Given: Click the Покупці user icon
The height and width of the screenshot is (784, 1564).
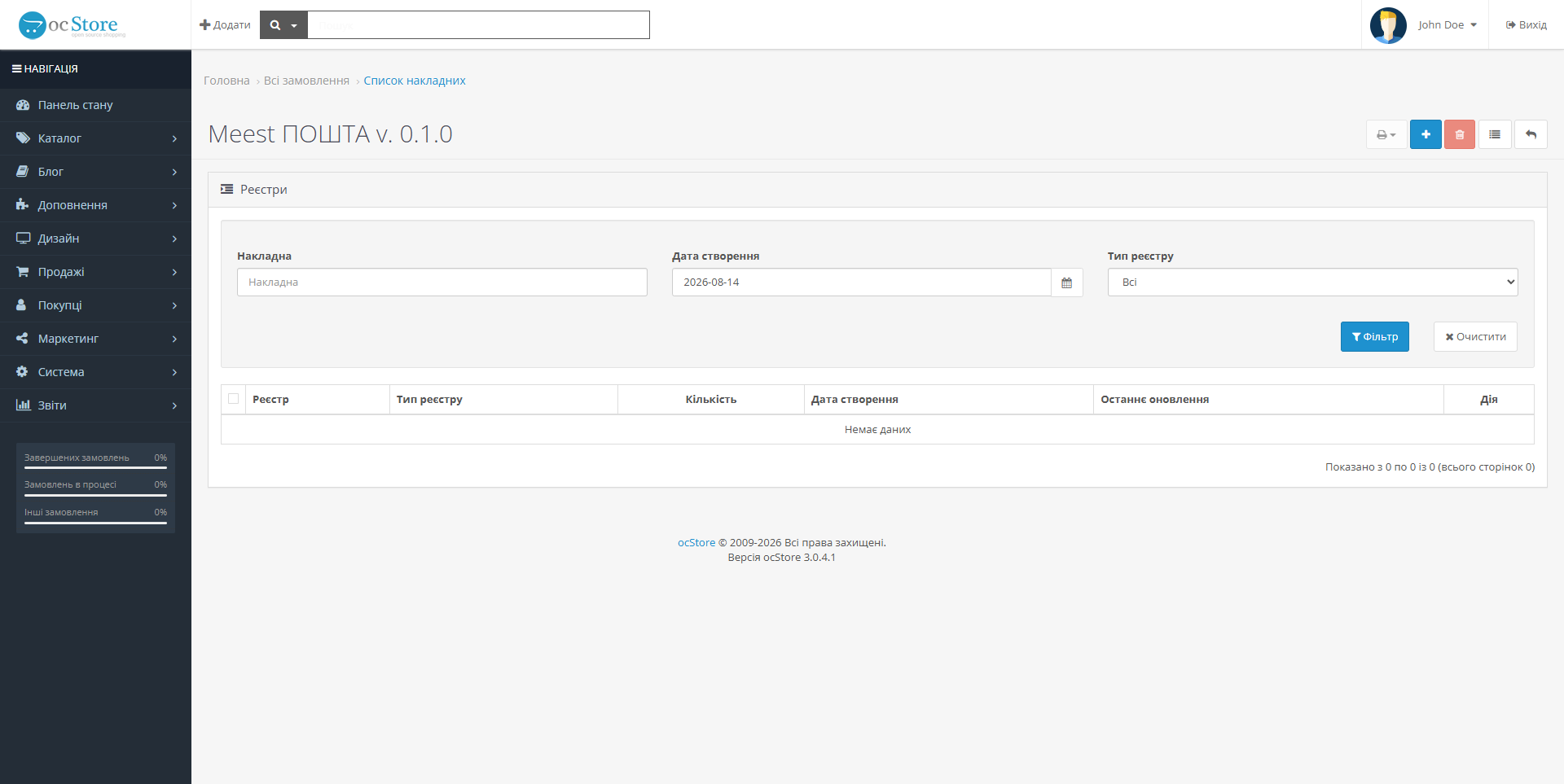Looking at the screenshot, I should (22, 305).
